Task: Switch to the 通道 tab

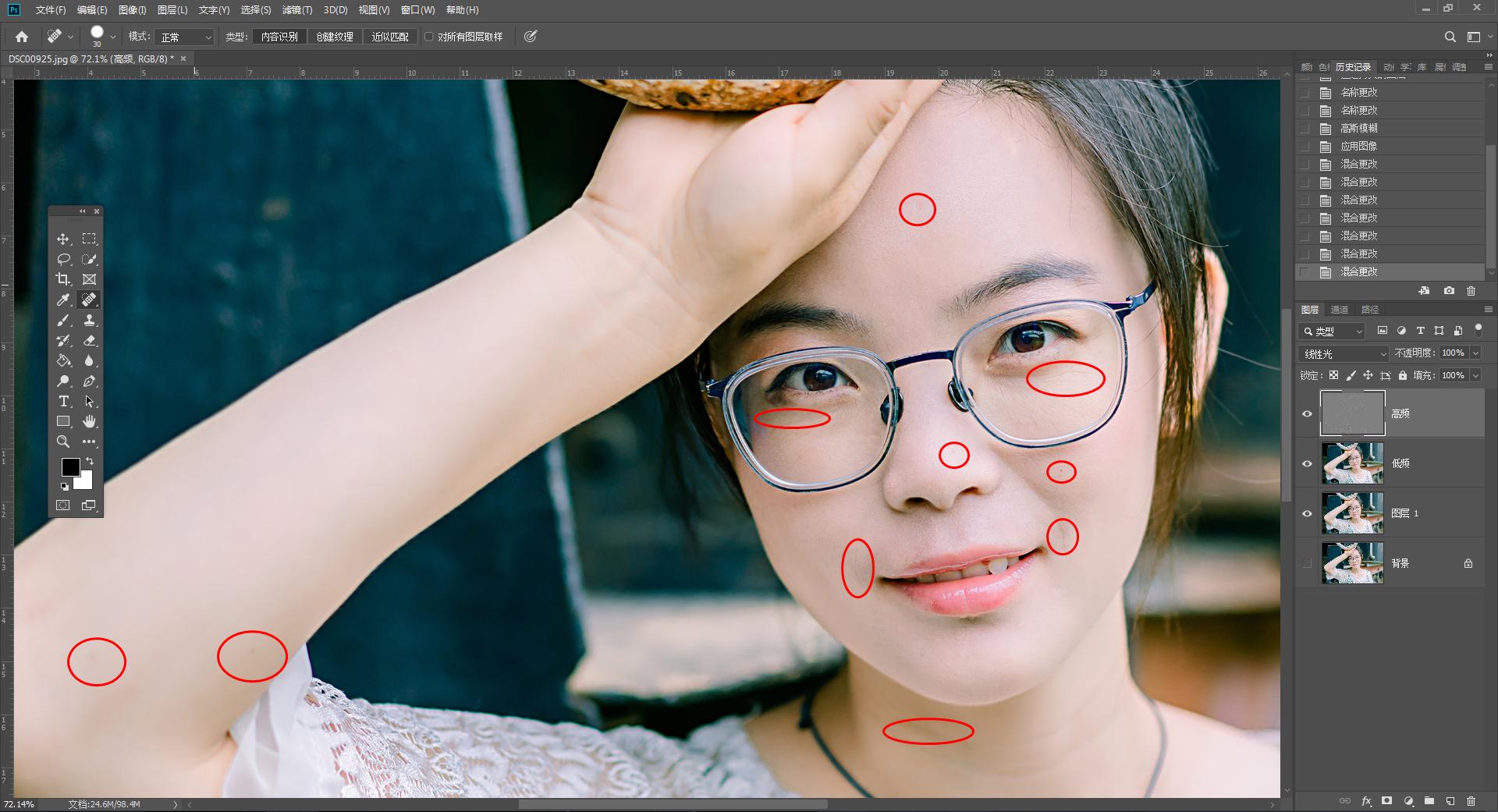Action: pyautogui.click(x=1340, y=310)
